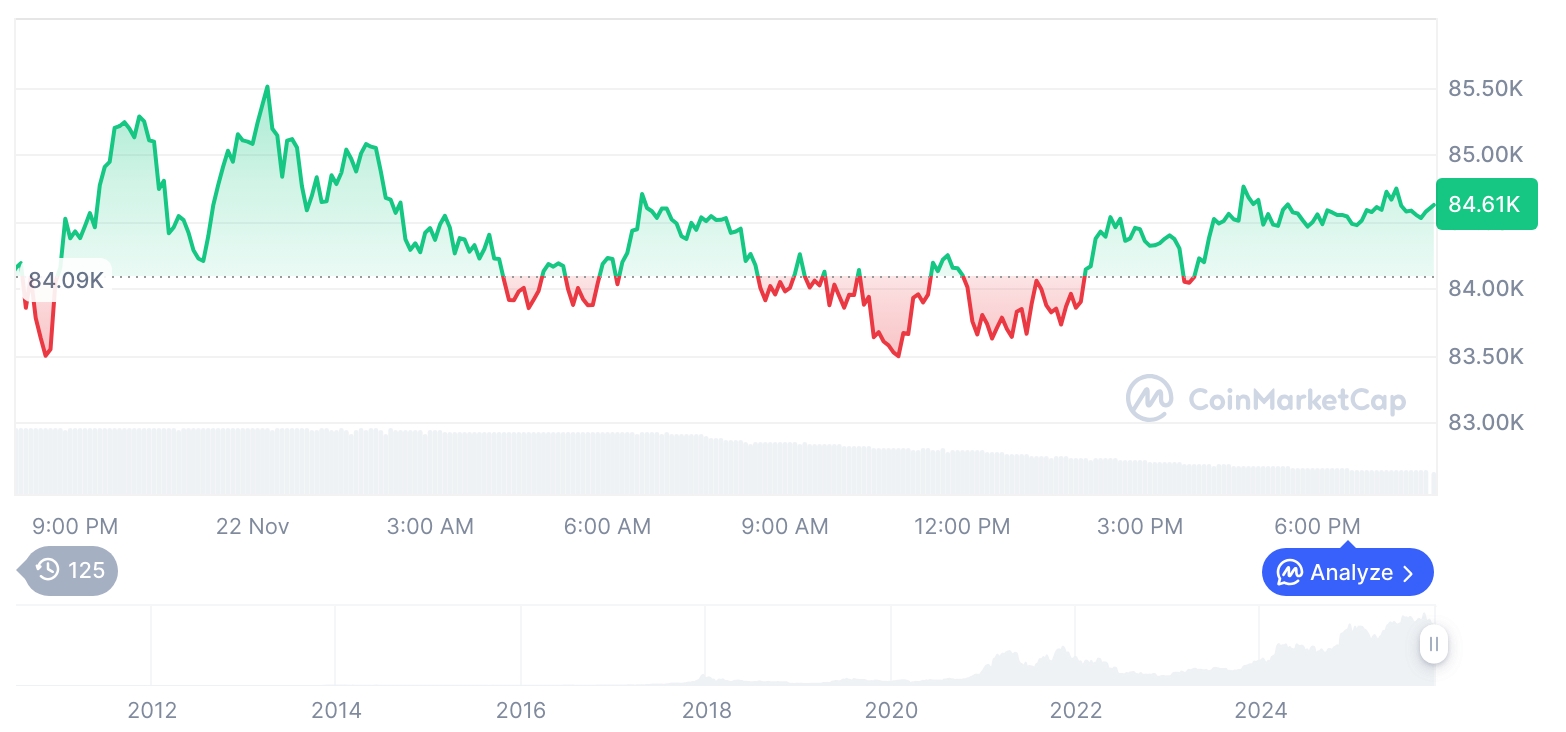Click the green 84.61K current price tag

pyautogui.click(x=1486, y=205)
